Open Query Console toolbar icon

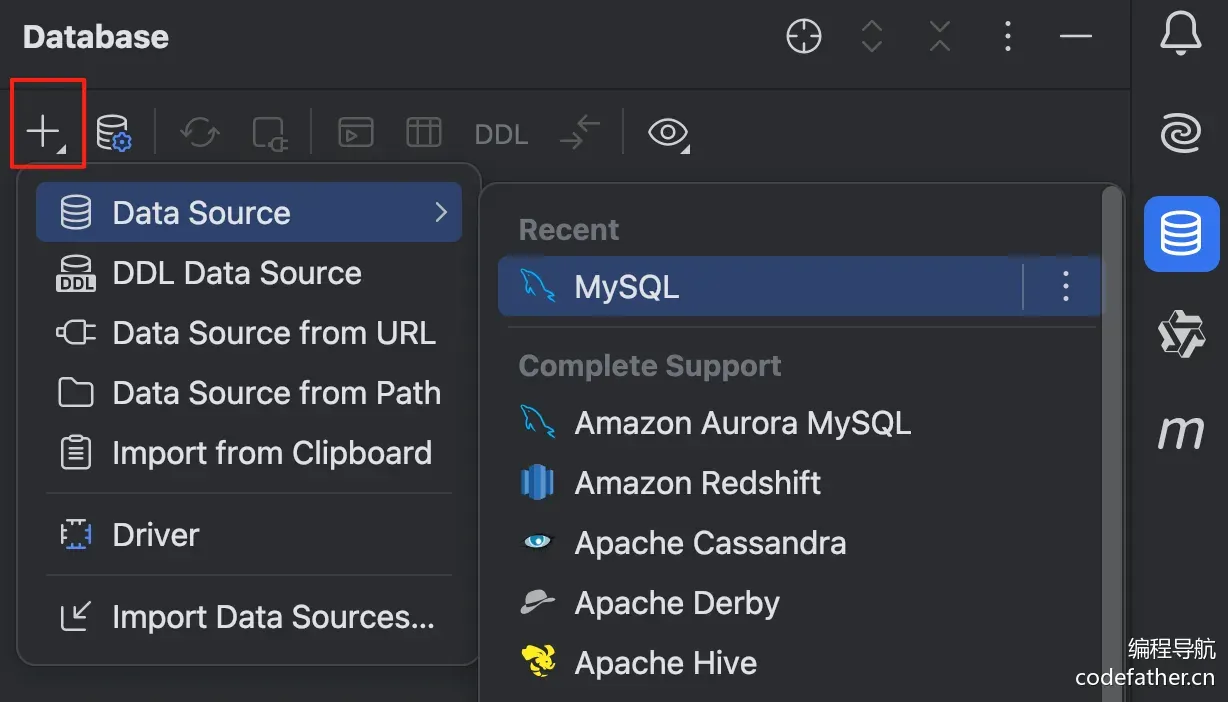tap(356, 133)
